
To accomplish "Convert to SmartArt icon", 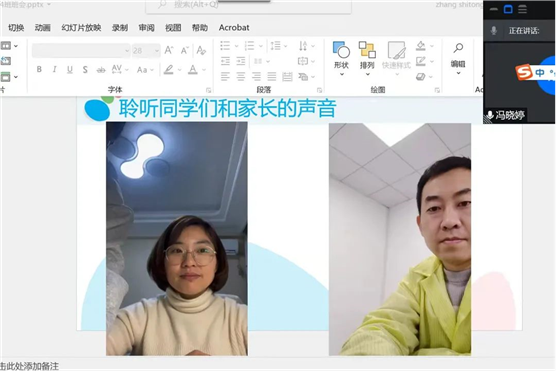I will pos(303,77).
